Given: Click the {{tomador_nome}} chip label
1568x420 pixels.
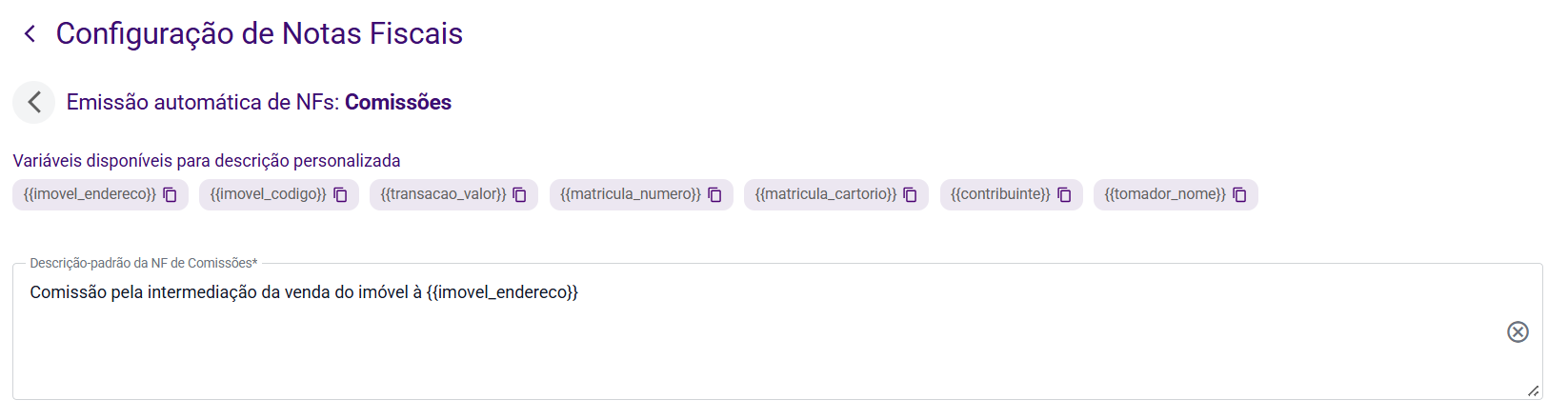Looking at the screenshot, I should pos(1165,194).
